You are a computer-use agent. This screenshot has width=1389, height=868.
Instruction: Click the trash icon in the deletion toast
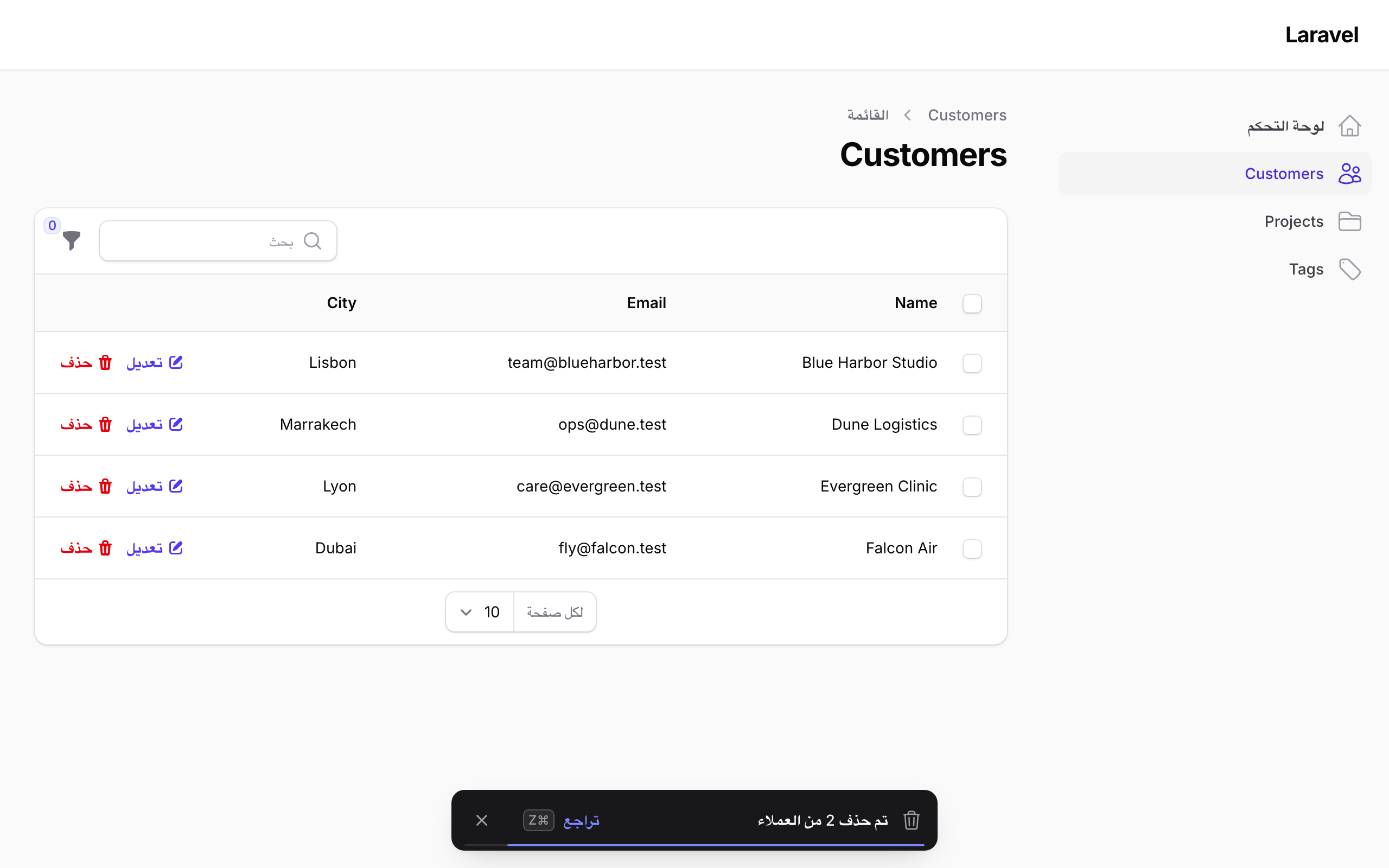coord(912,820)
